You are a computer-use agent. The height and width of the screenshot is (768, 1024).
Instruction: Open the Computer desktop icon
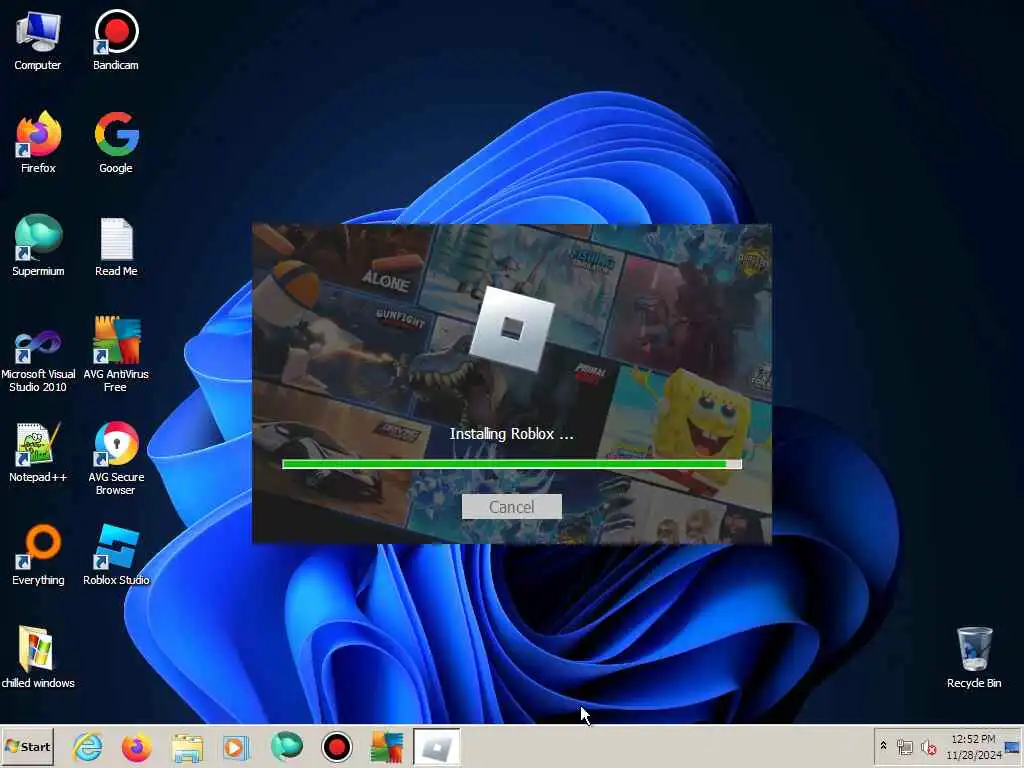pos(38,40)
